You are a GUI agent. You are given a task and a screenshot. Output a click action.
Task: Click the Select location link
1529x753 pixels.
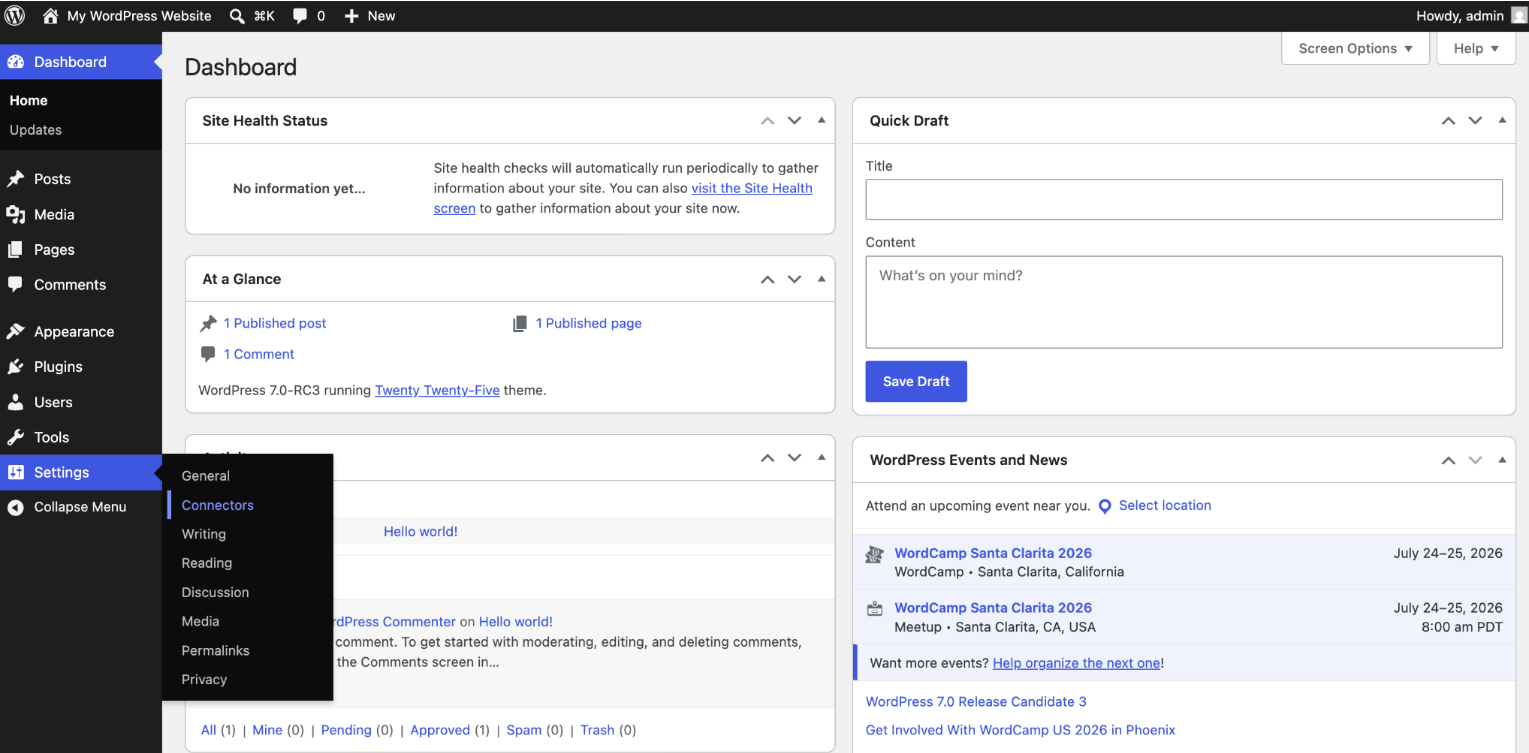pyautogui.click(x=1165, y=505)
